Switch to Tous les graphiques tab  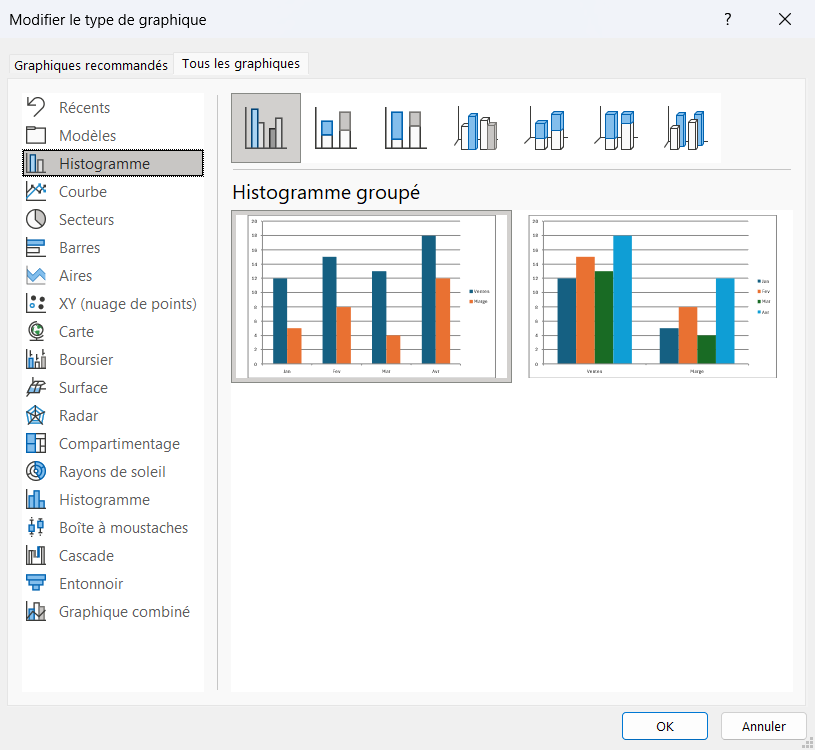pos(241,63)
